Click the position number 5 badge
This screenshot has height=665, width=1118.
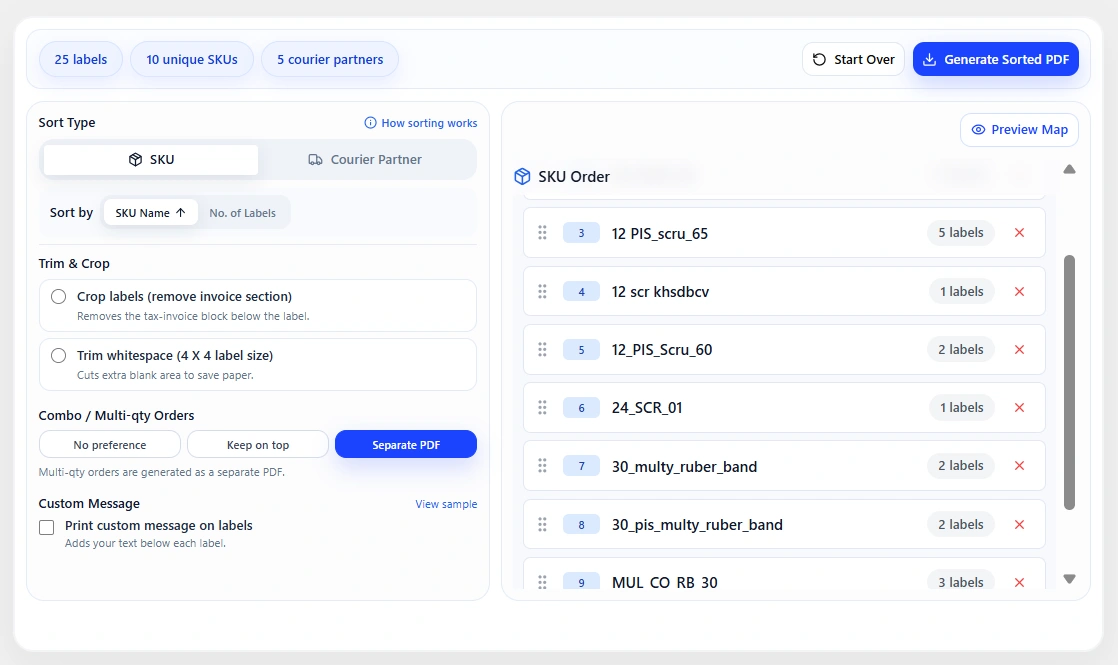coord(581,350)
